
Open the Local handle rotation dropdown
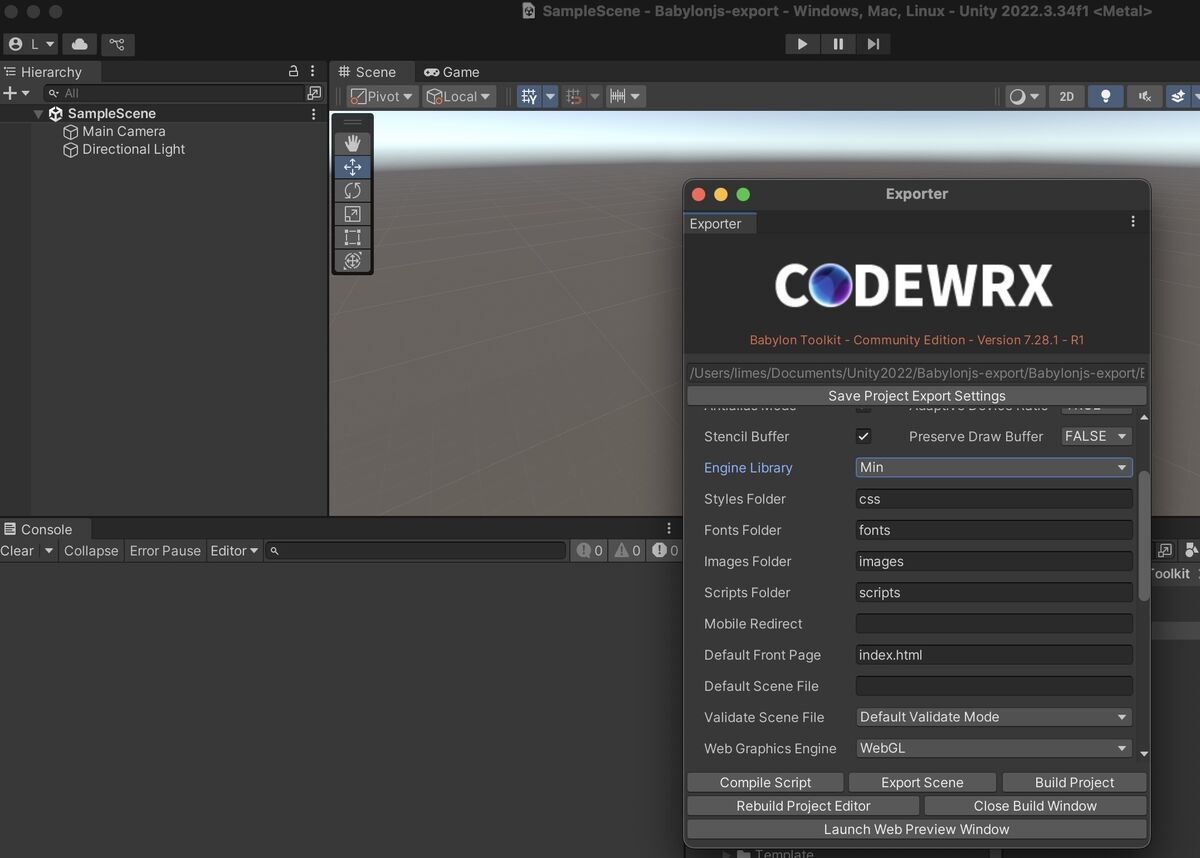click(458, 97)
